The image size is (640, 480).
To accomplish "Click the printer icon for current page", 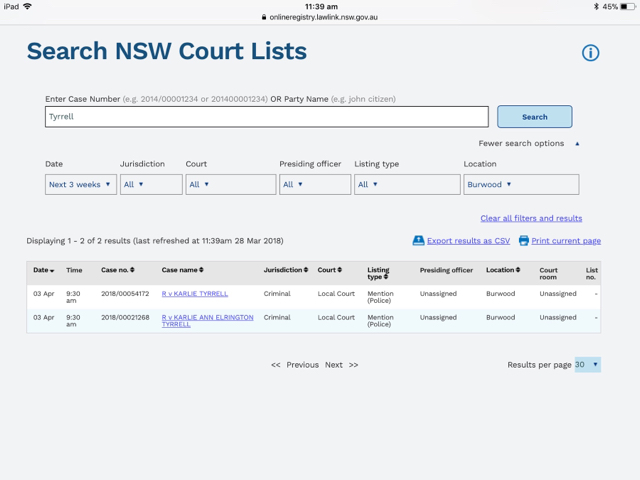I will [523, 241].
